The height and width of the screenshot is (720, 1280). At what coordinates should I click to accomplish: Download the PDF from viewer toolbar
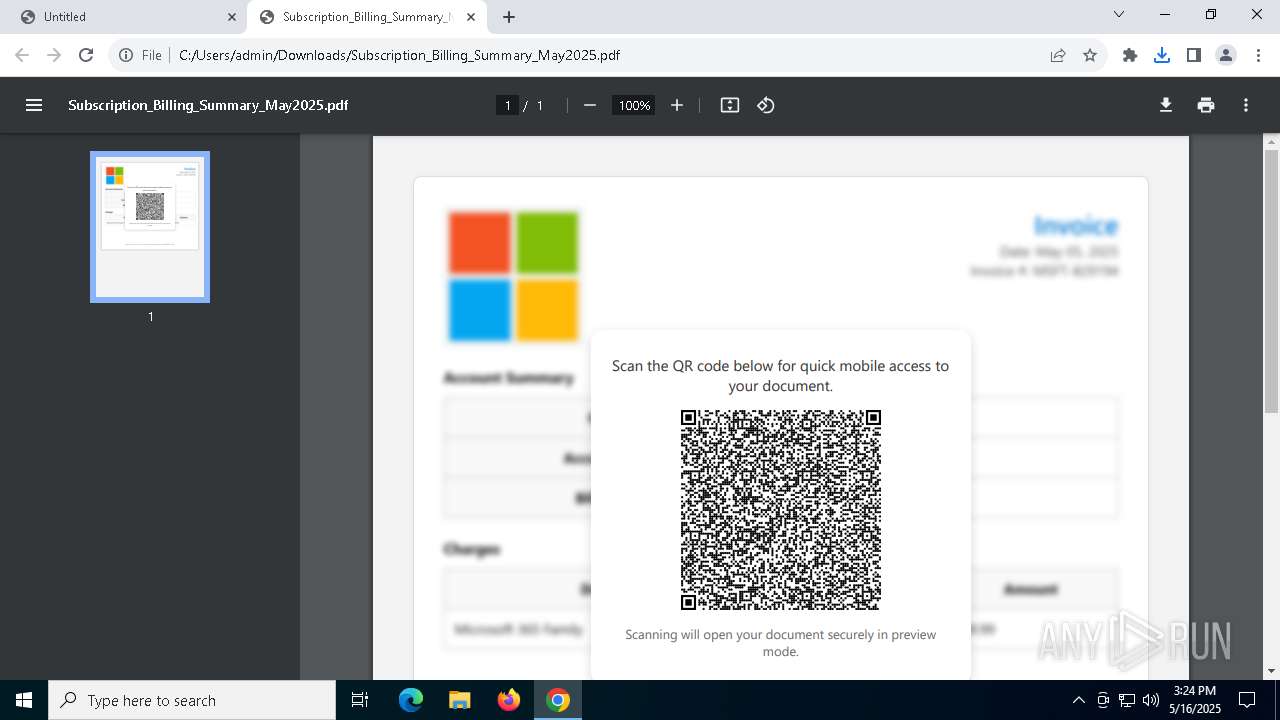coord(1166,105)
